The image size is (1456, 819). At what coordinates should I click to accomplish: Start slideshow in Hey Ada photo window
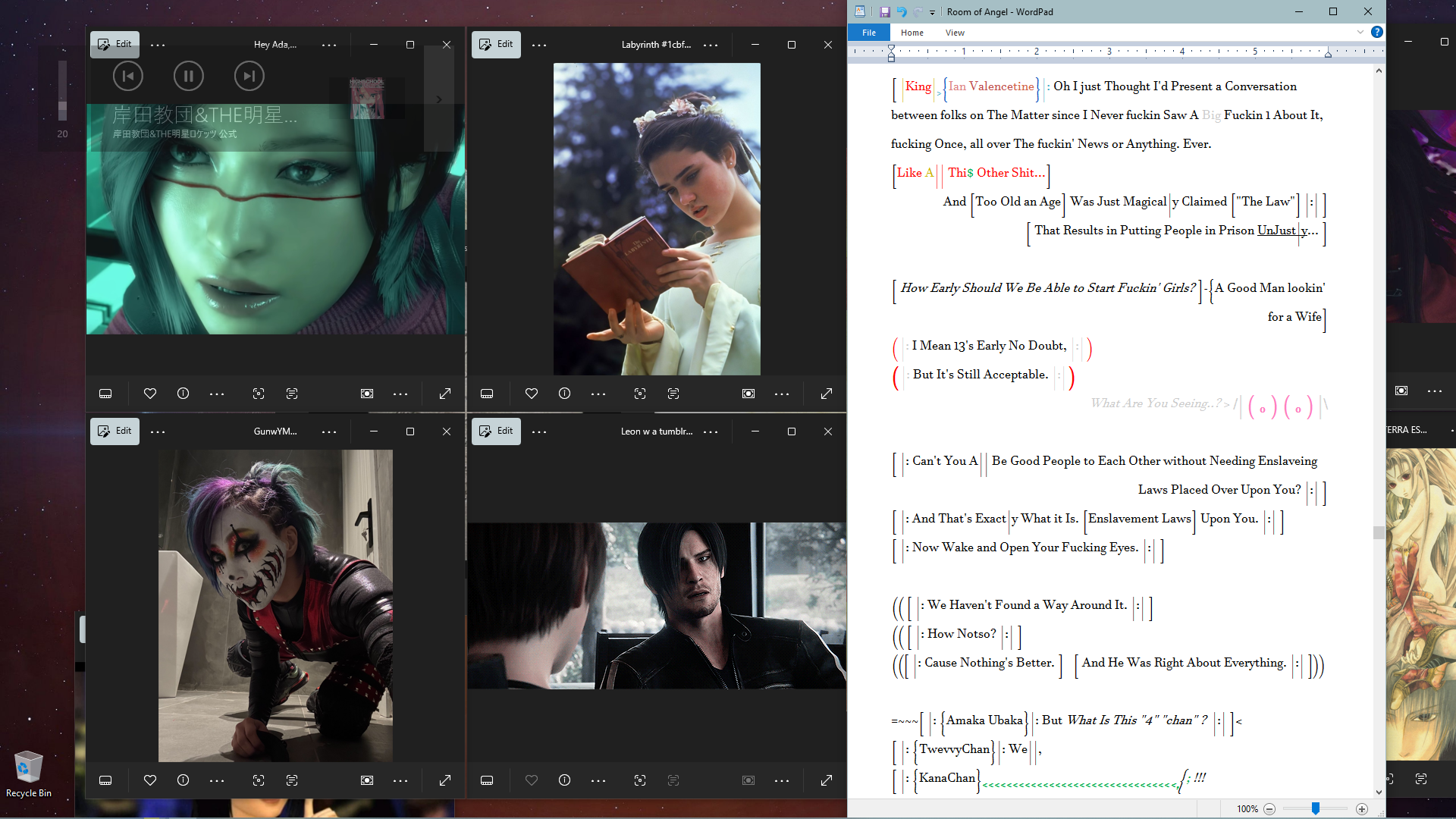click(x=367, y=394)
